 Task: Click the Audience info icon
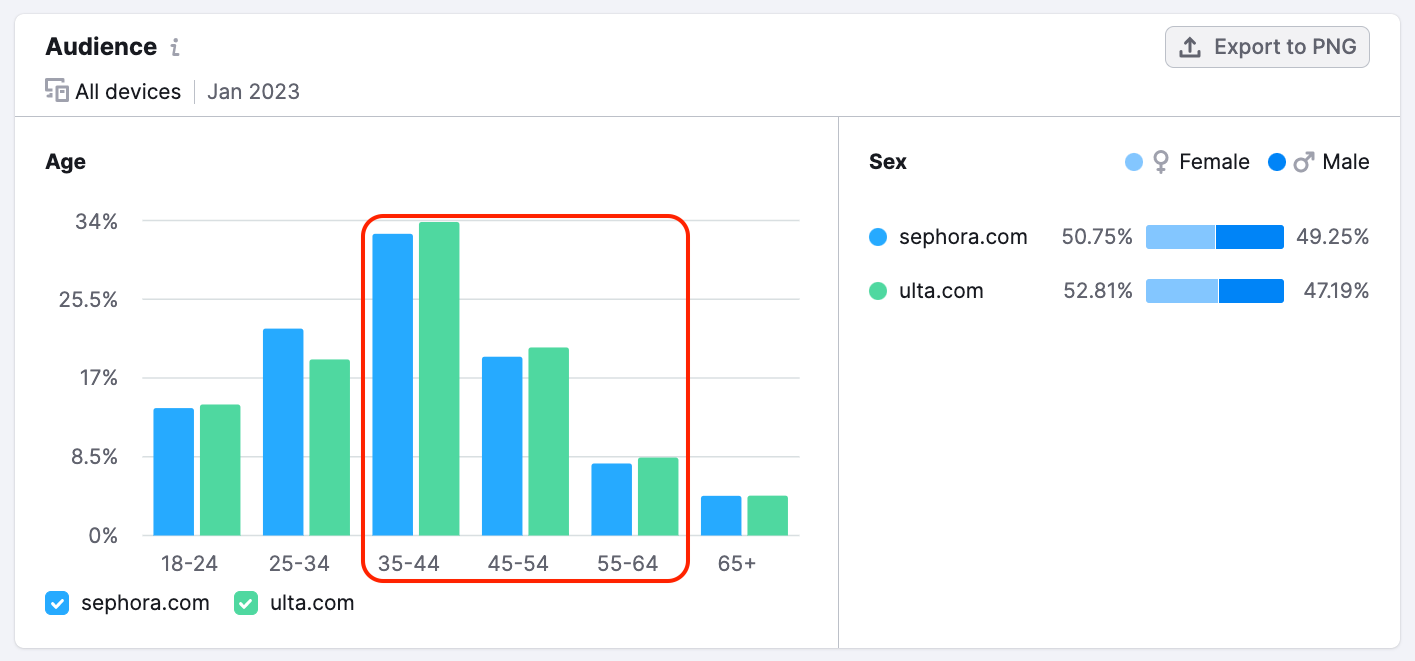[175, 47]
